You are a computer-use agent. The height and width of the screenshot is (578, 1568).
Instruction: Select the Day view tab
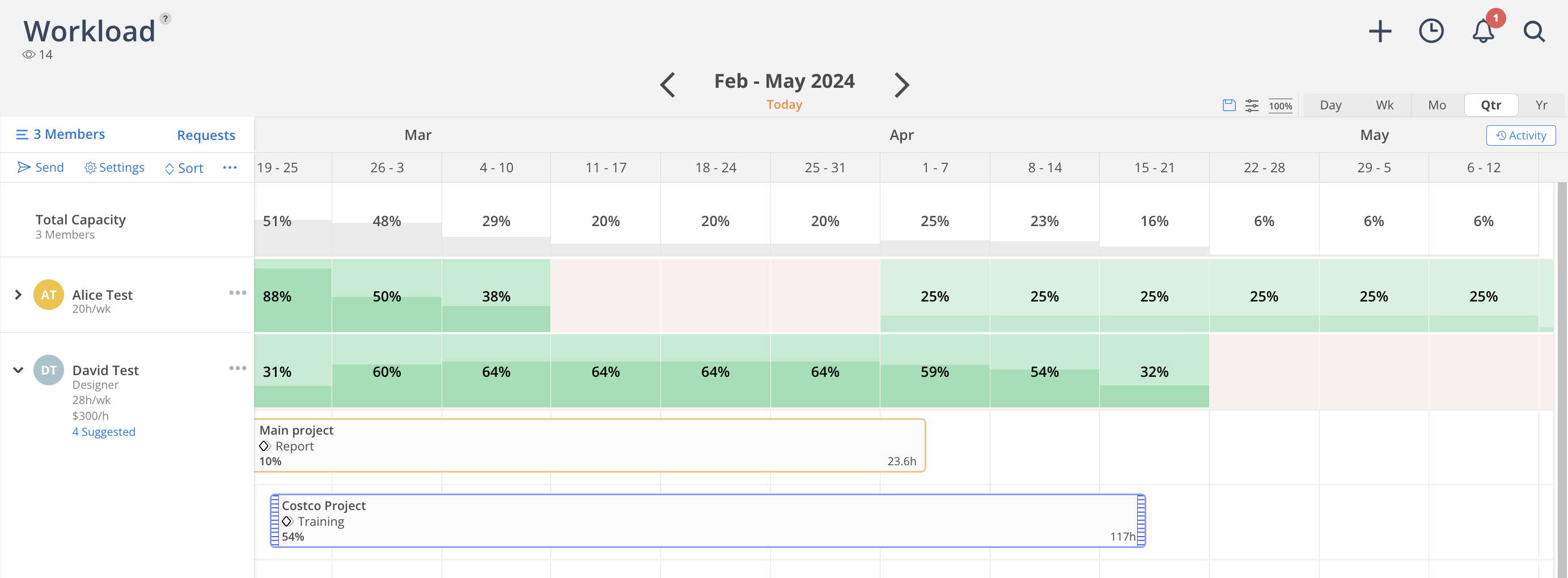click(1330, 105)
